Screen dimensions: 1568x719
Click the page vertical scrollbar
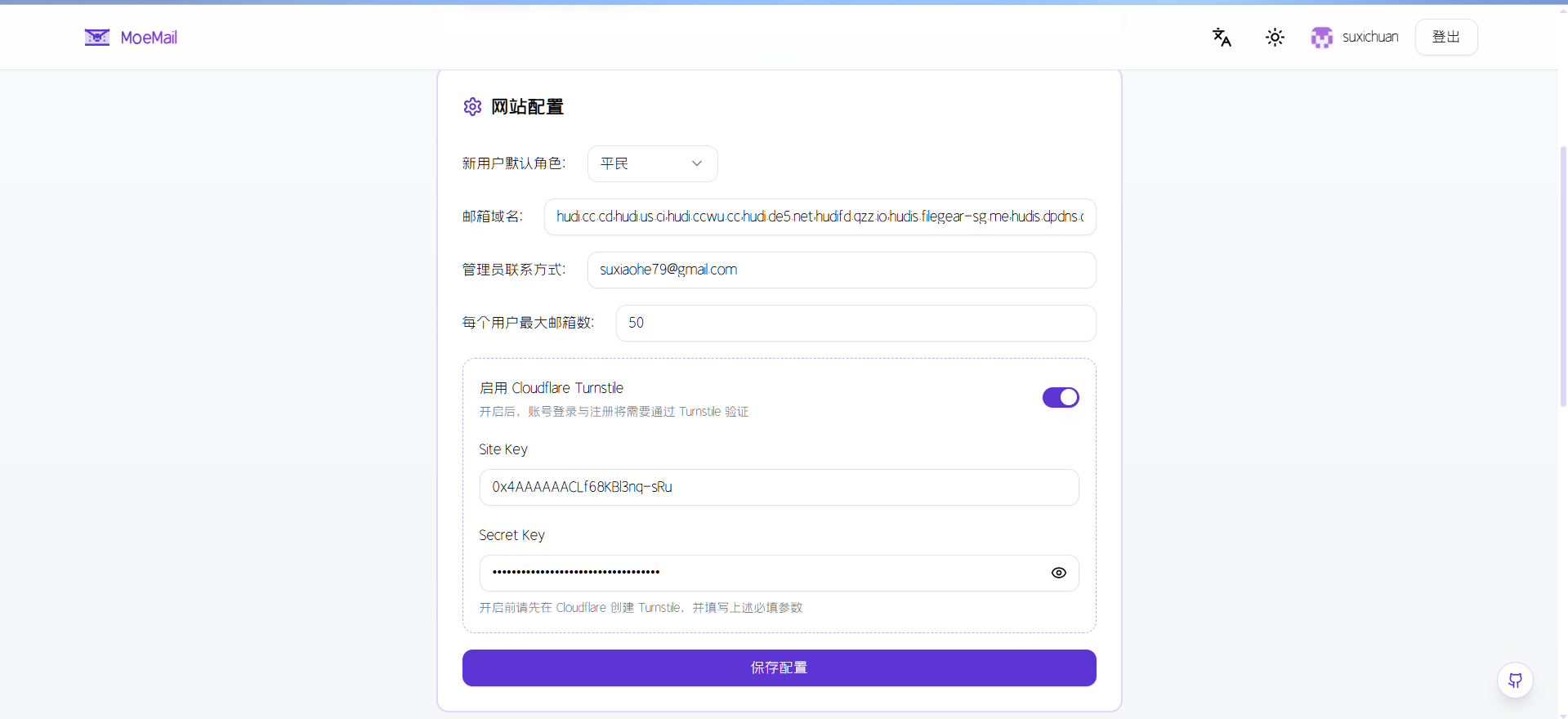(x=1562, y=278)
